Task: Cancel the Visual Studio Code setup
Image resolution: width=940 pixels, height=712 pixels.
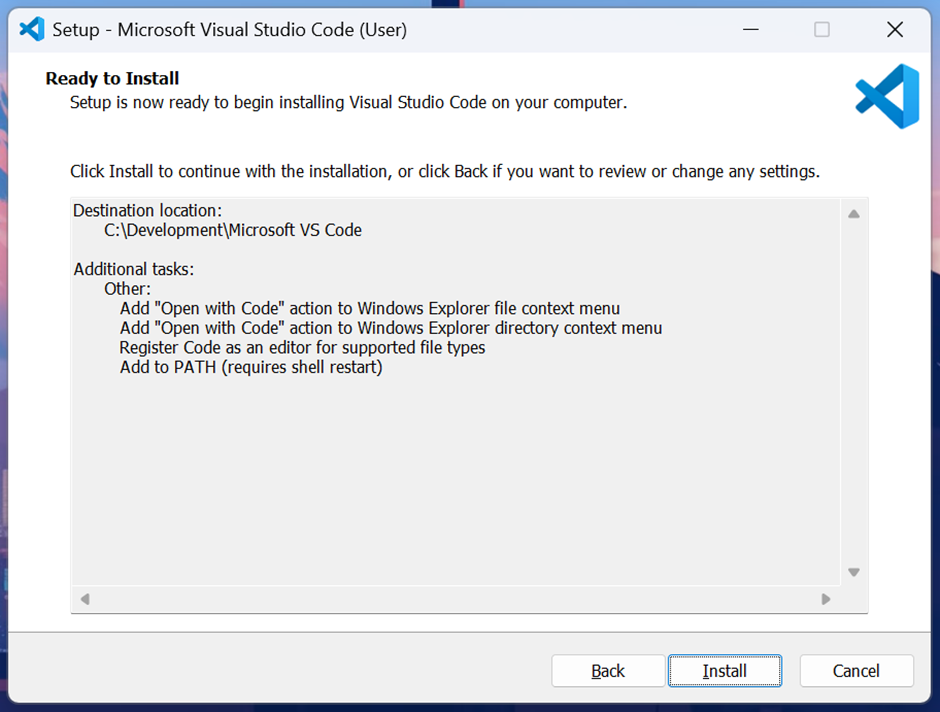Action: click(856, 671)
